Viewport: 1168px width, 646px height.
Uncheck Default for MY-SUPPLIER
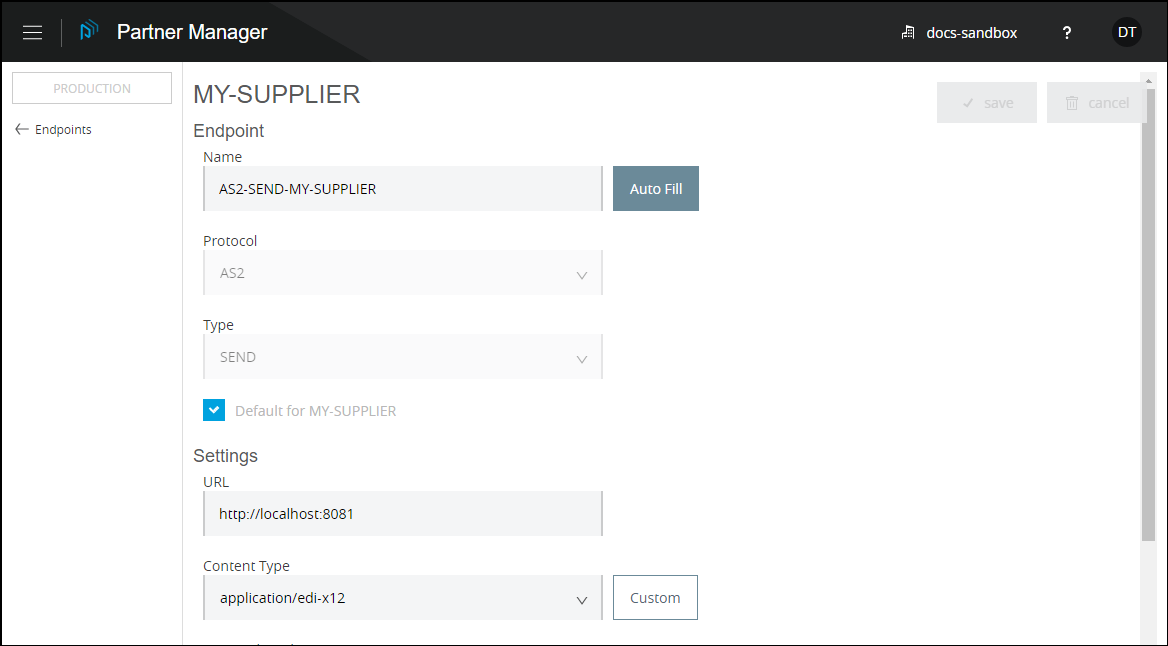[214, 409]
